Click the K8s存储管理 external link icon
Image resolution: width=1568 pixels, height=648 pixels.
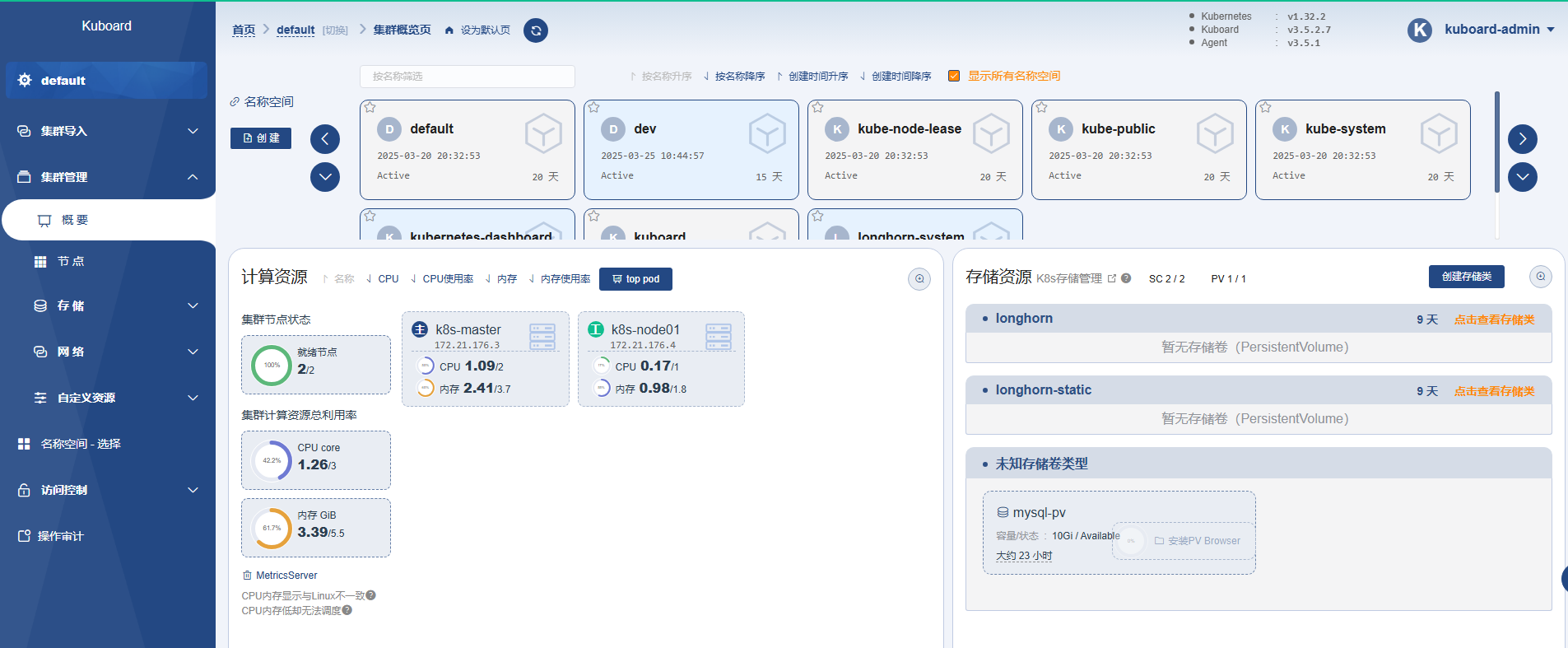point(1112,278)
